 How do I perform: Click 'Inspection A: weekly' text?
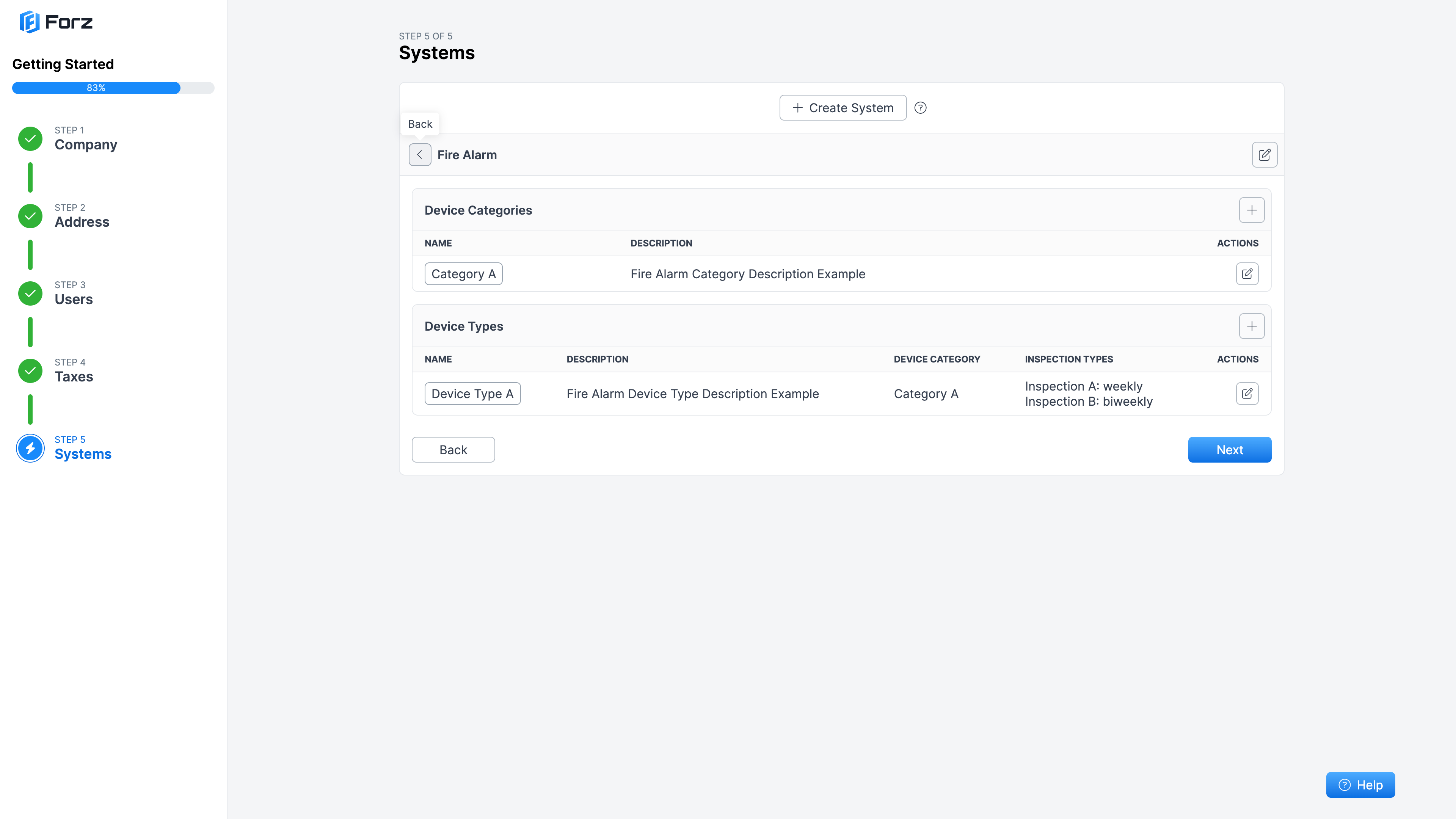click(1084, 386)
